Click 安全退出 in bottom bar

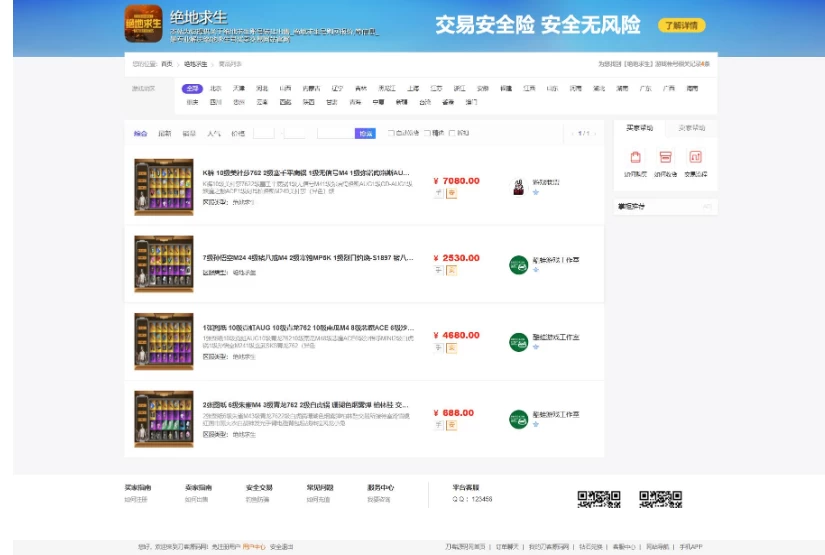tap(281, 547)
